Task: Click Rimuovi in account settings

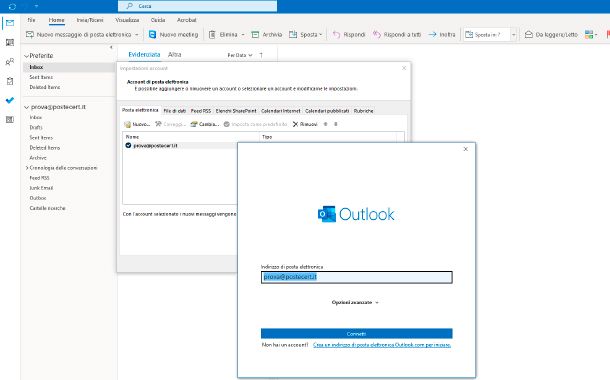Action: pos(305,124)
